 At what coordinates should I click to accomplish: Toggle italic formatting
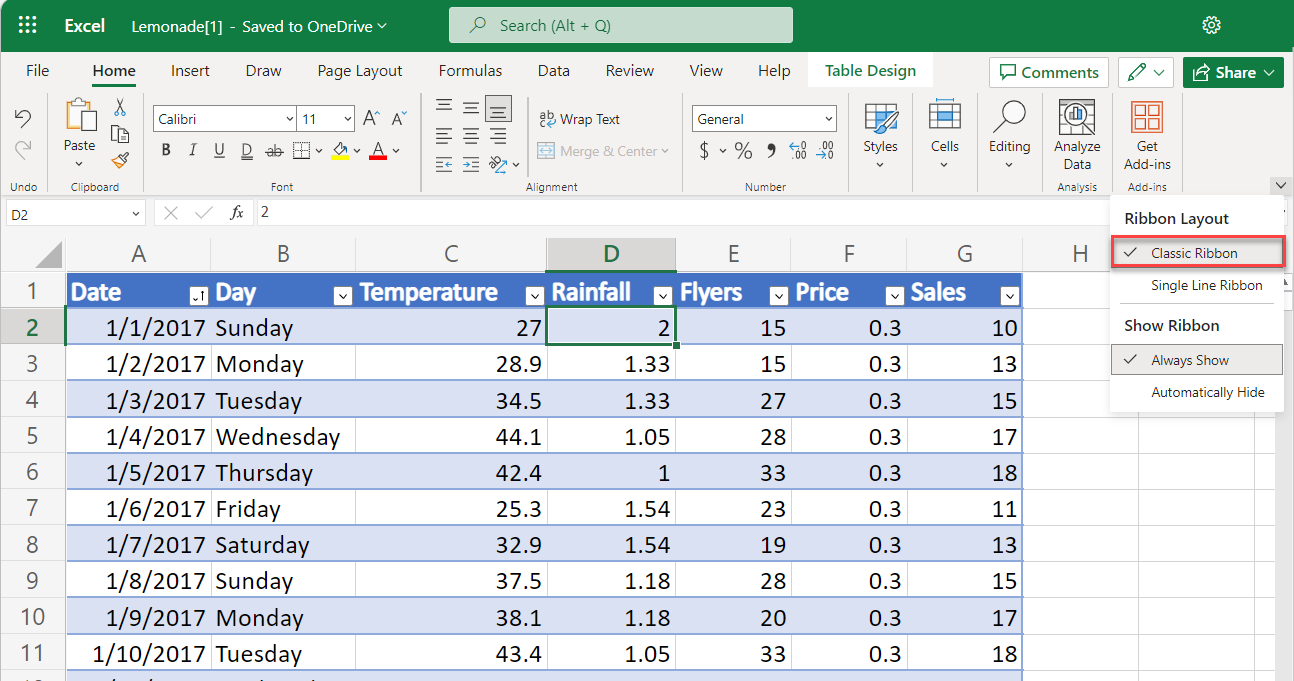193,151
